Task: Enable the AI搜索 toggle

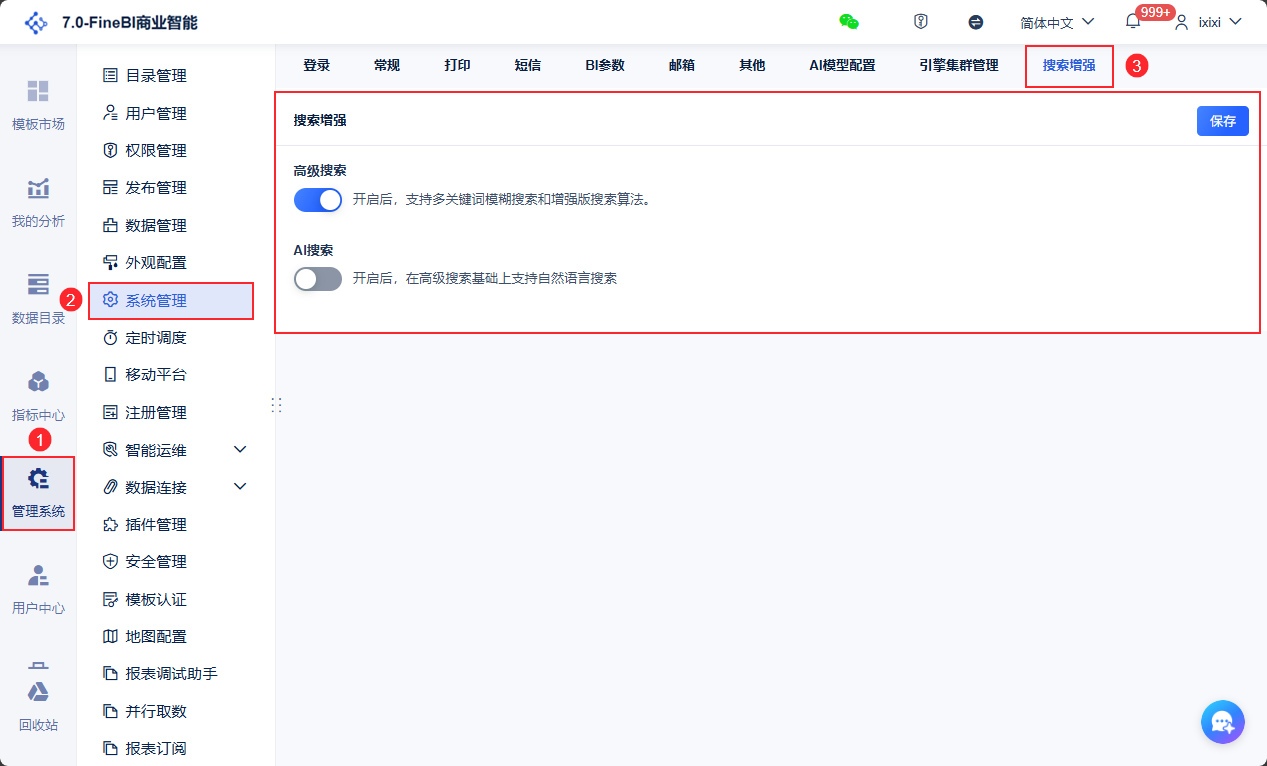Action: pyautogui.click(x=318, y=279)
